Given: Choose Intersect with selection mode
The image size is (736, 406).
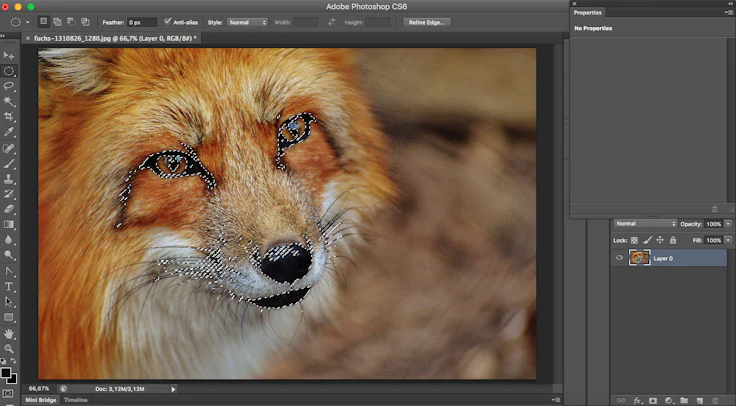Looking at the screenshot, I should point(85,22).
